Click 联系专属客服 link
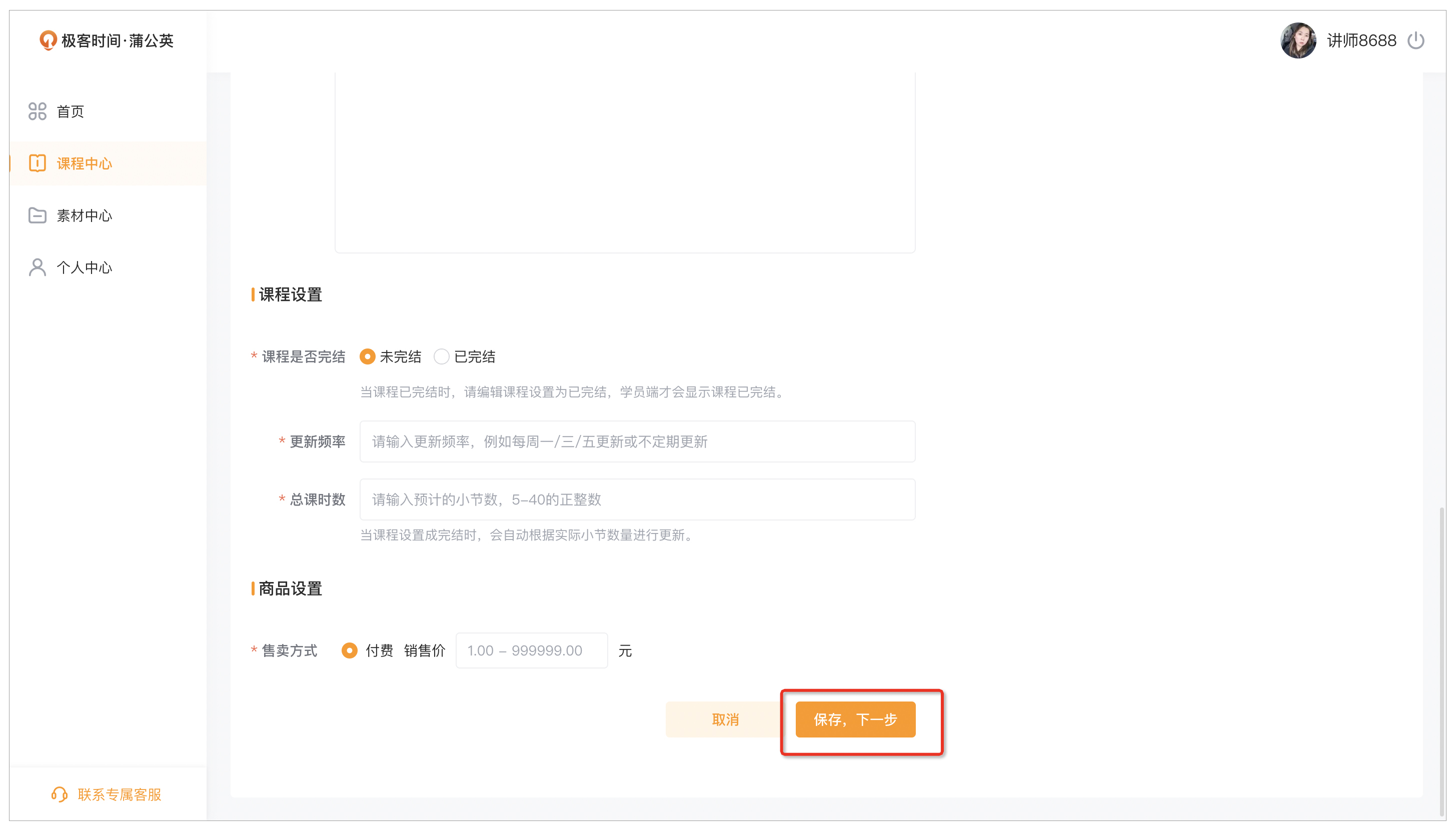Image resolution: width=1456 pixels, height=831 pixels. pyautogui.click(x=119, y=794)
